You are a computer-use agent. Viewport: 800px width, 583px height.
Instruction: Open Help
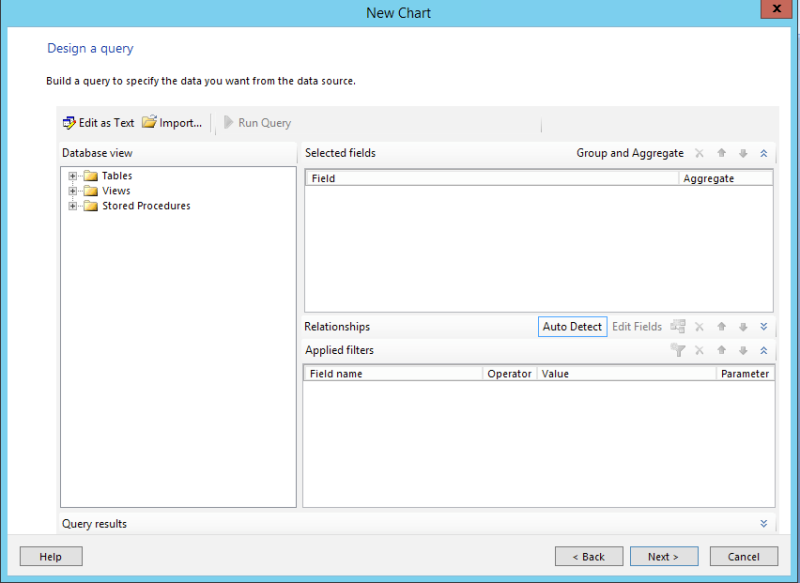[50, 556]
